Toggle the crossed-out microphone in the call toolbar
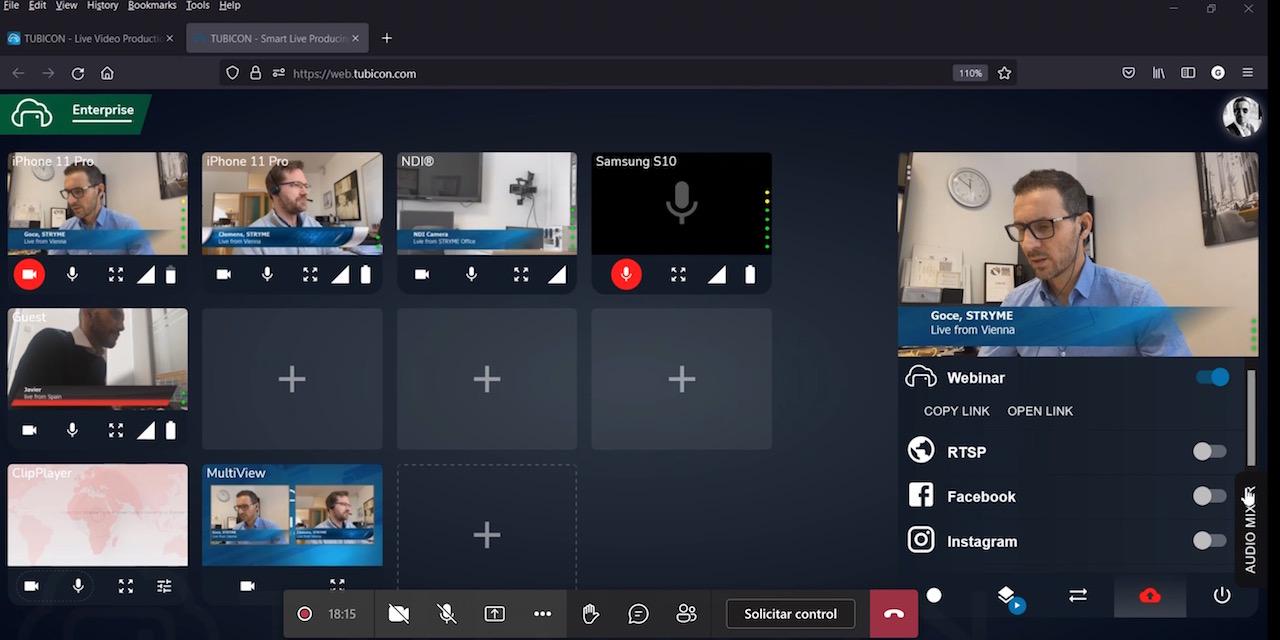The width and height of the screenshot is (1280, 640). click(x=447, y=614)
